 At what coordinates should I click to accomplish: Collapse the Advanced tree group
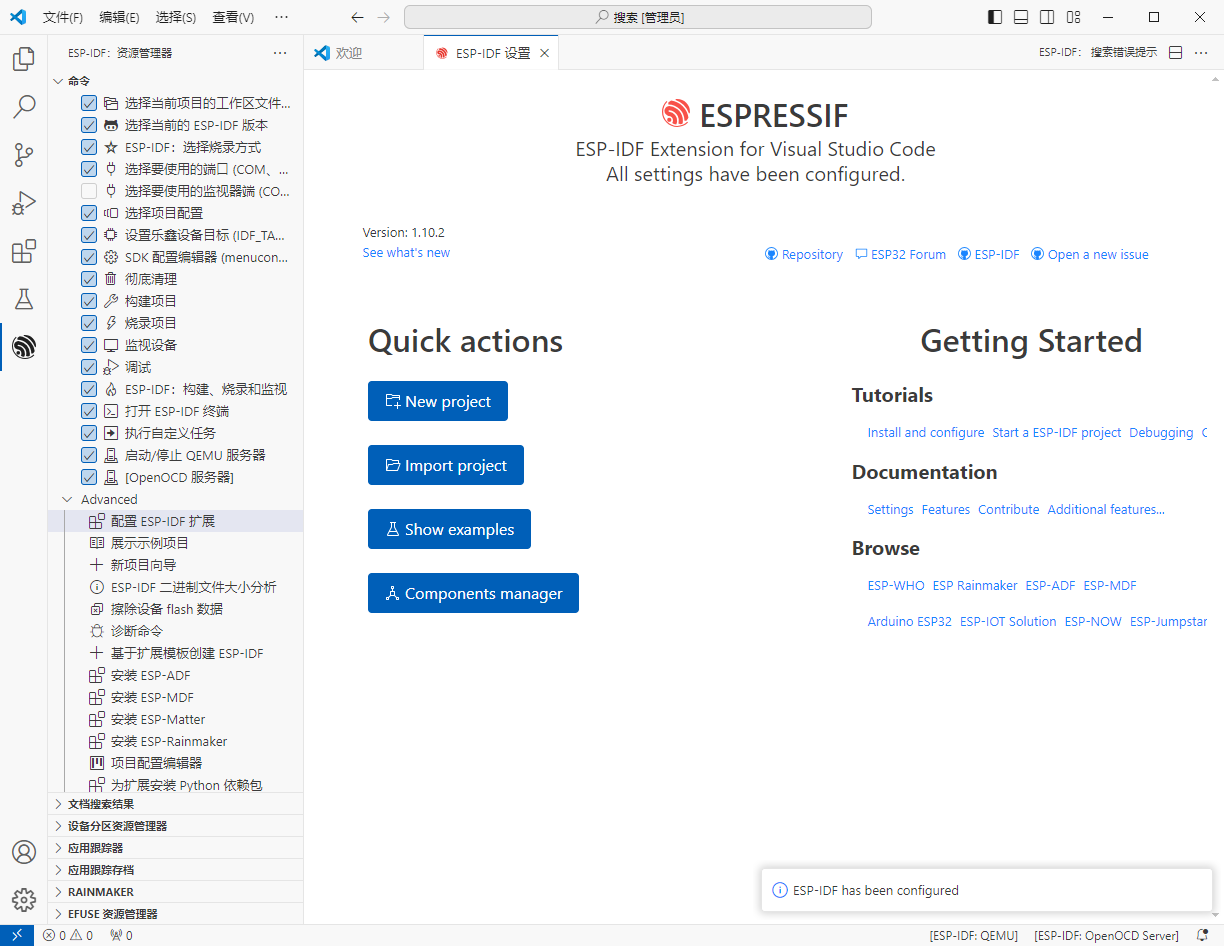tap(67, 499)
